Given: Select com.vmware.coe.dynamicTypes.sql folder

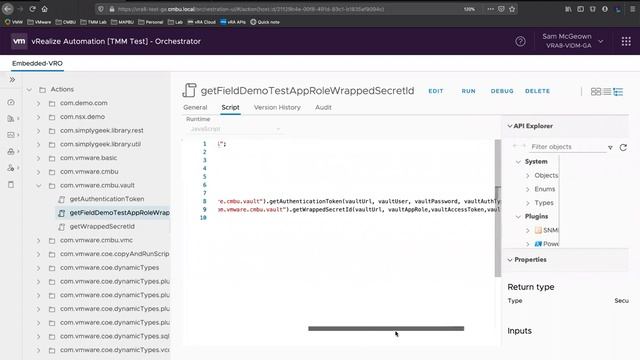Looking at the screenshot, I should (115, 336).
